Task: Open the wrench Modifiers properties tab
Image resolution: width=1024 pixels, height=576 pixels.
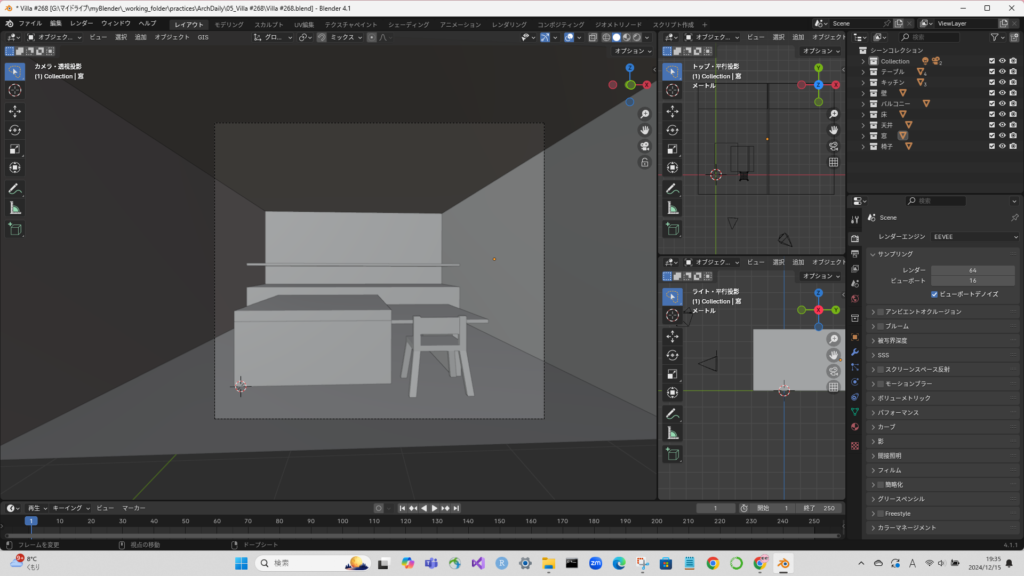Action: 855,352
